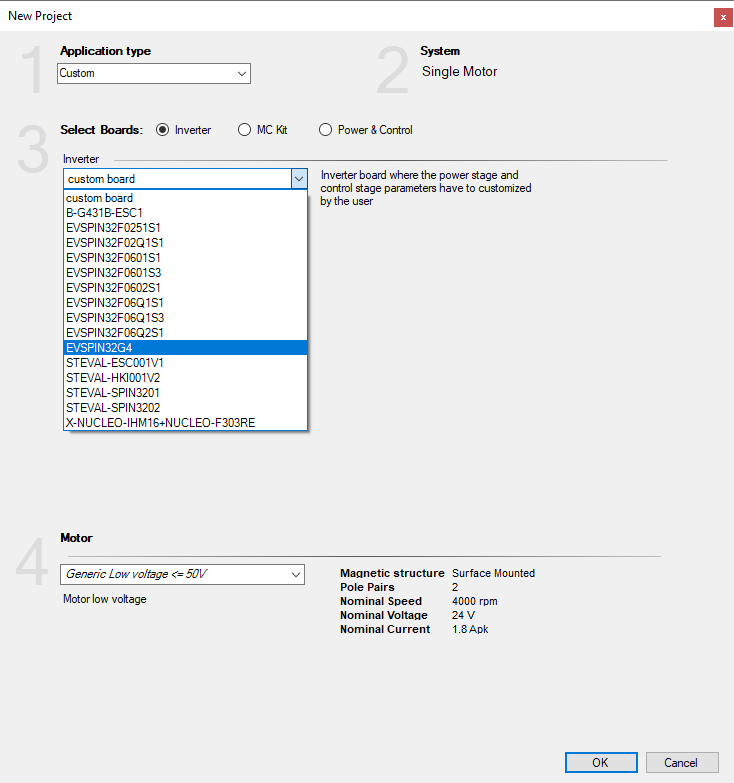Cancel the New Project dialog
Image resolution: width=734 pixels, height=783 pixels.
tap(682, 763)
